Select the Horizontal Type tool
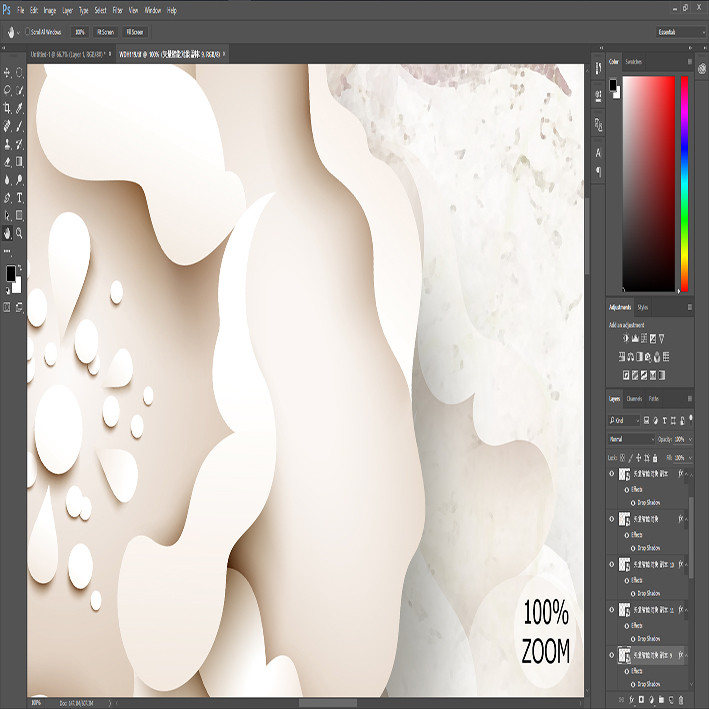The height and width of the screenshot is (709, 709). pos(19,198)
